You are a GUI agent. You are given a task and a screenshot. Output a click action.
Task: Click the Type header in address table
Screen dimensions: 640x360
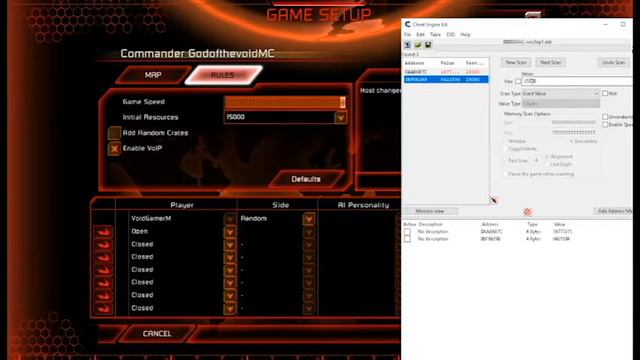pos(532,224)
